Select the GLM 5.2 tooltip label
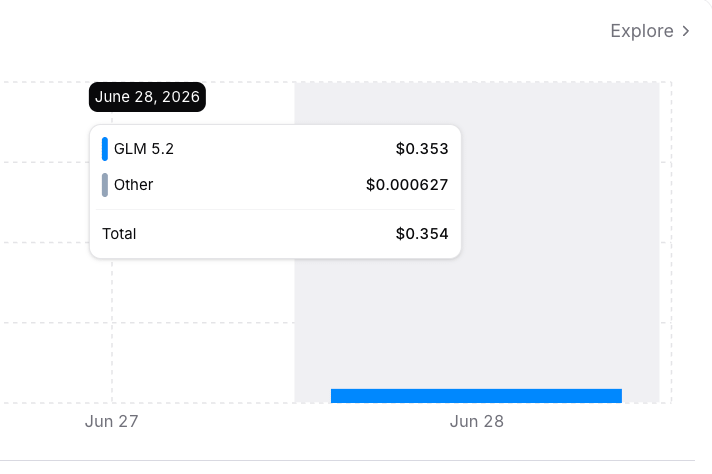712x474 pixels. [x=144, y=149]
